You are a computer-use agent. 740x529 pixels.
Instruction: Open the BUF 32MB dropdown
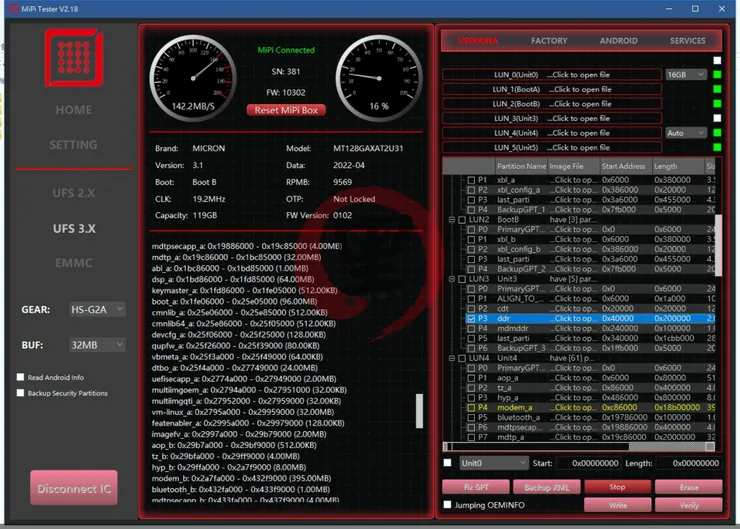click(x=97, y=345)
